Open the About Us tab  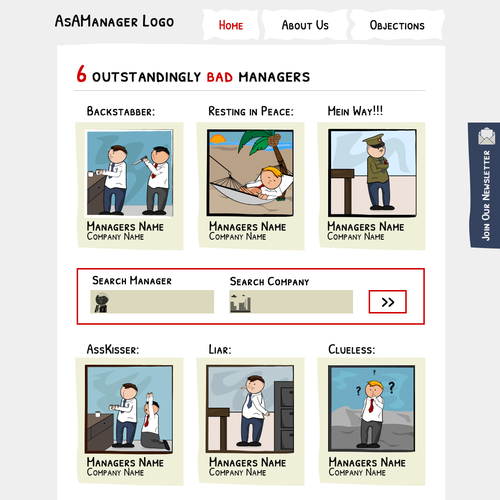click(305, 25)
